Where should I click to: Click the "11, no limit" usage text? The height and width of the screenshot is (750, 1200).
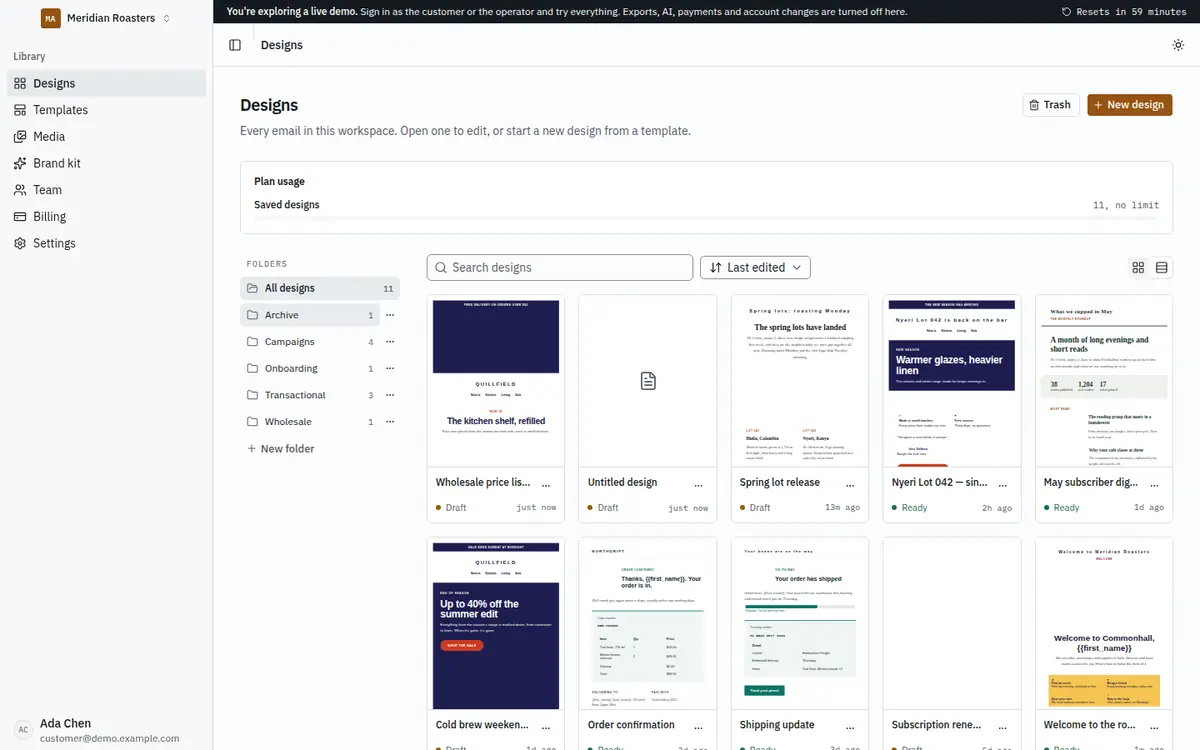coord(1126,205)
